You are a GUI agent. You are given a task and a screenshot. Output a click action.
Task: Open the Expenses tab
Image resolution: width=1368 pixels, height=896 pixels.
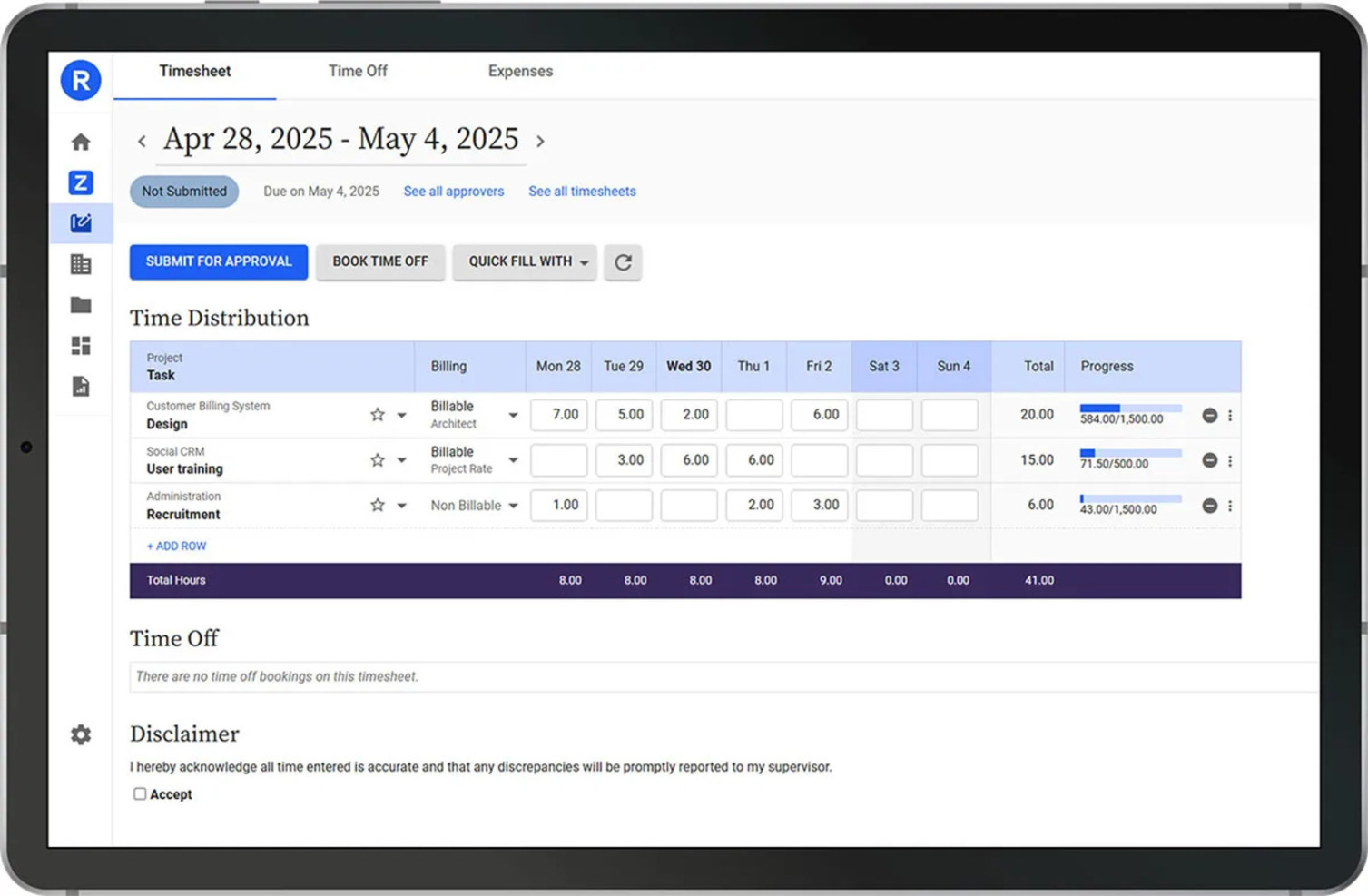click(x=519, y=71)
